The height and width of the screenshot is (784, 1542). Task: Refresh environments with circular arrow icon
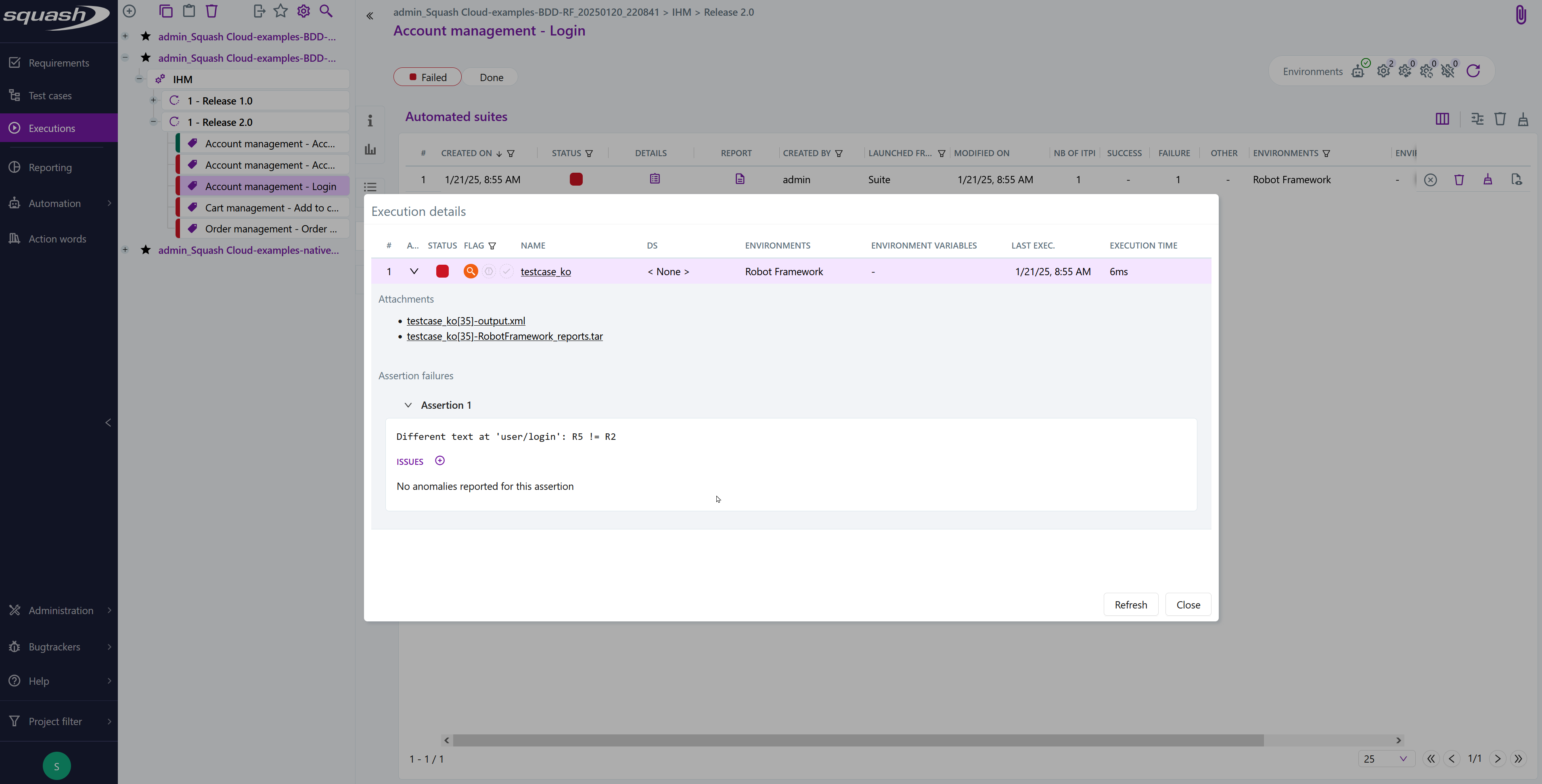pyautogui.click(x=1473, y=71)
